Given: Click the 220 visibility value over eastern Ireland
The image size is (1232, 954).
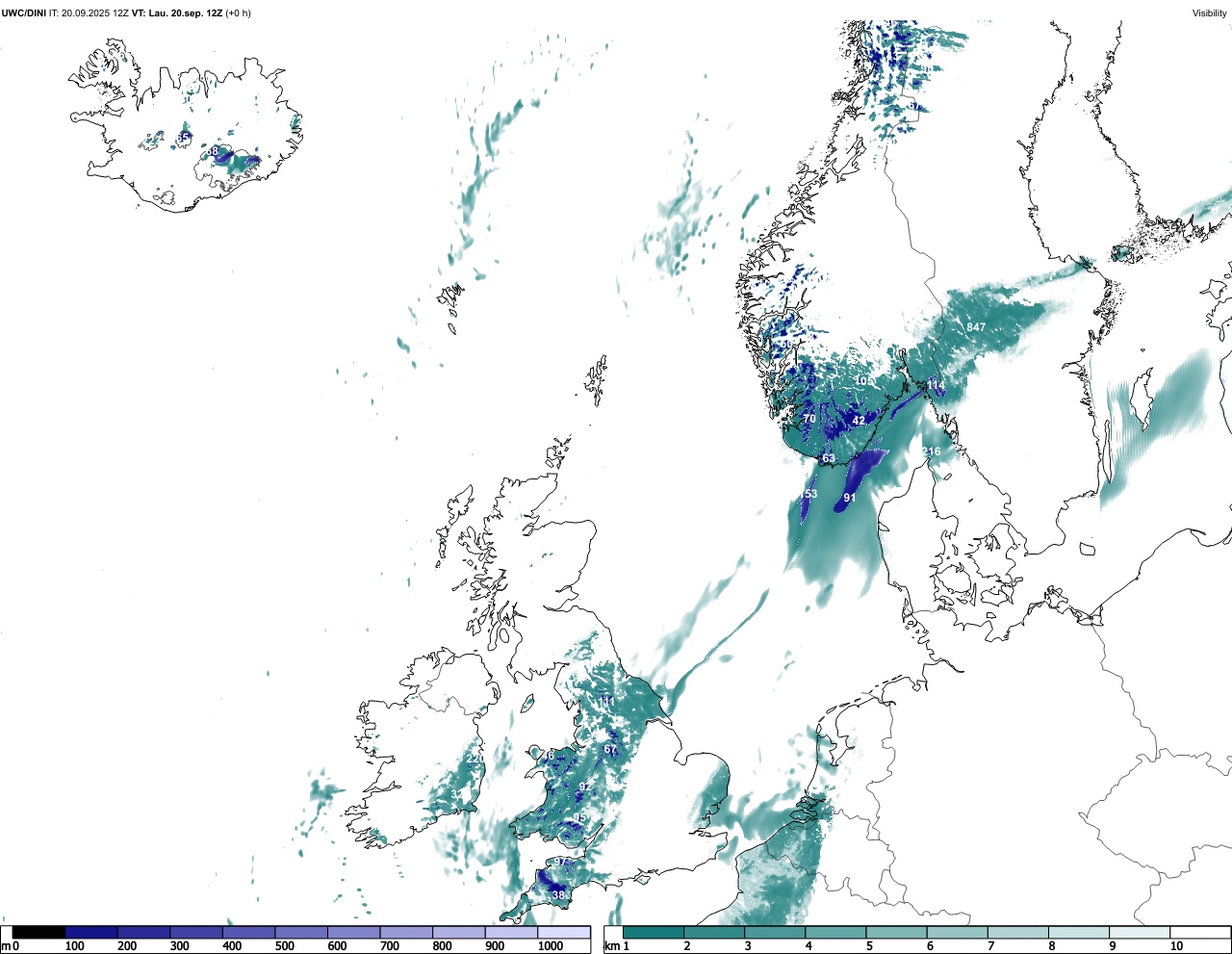Looking at the screenshot, I should click(475, 759).
